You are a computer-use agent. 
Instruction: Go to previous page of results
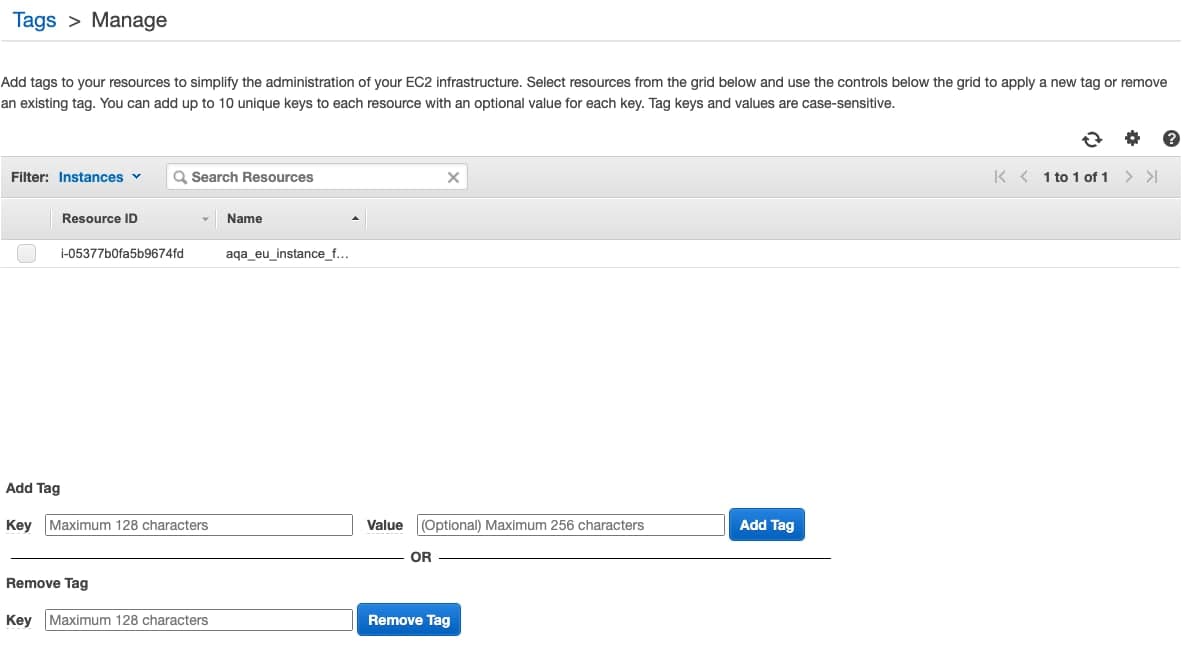pos(1023,177)
